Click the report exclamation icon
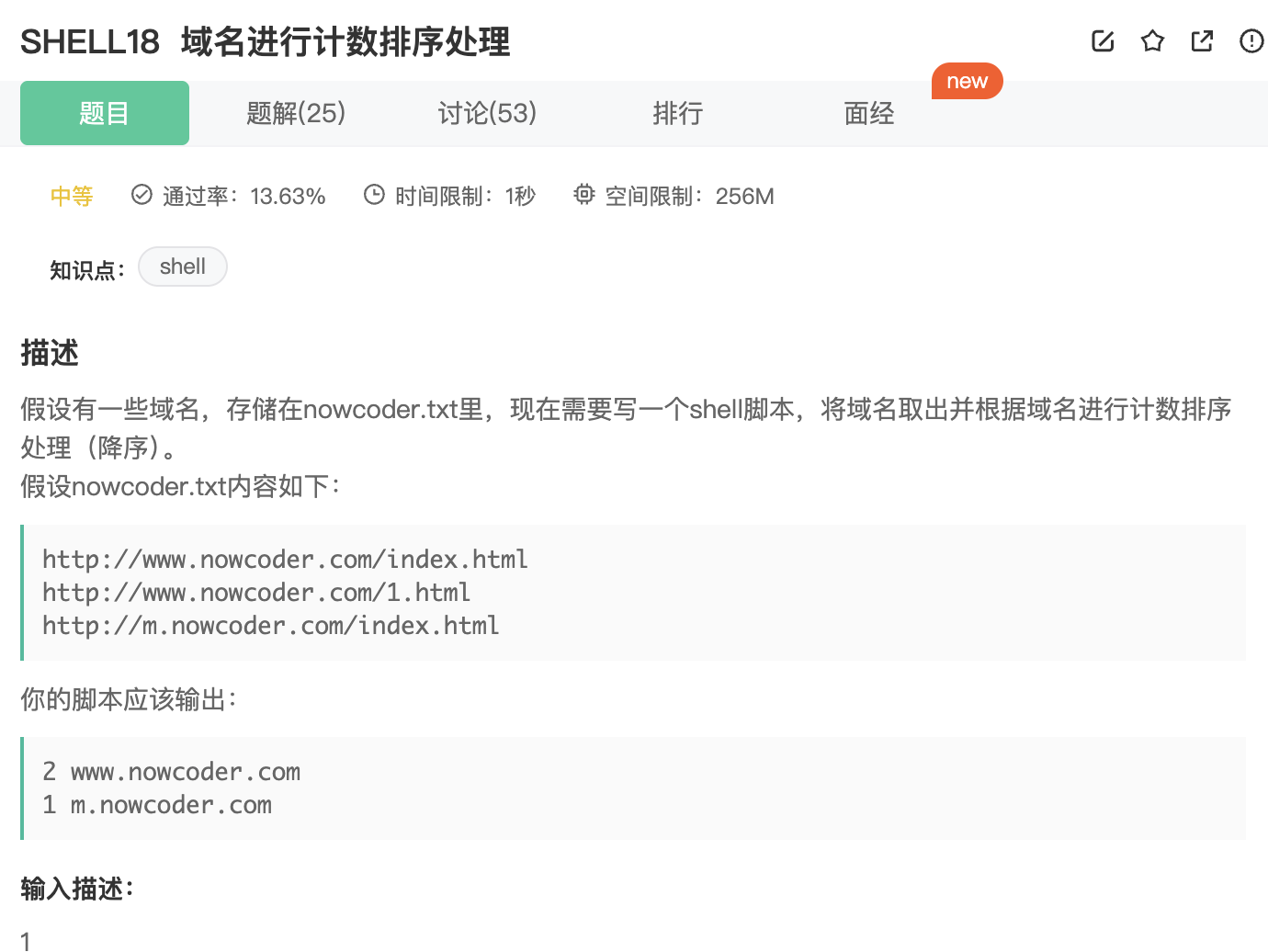Viewport: 1268px width, 952px height. [x=1251, y=40]
